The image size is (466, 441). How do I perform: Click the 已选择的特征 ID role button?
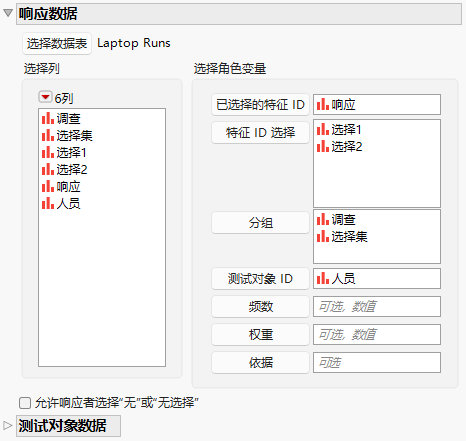coord(260,105)
